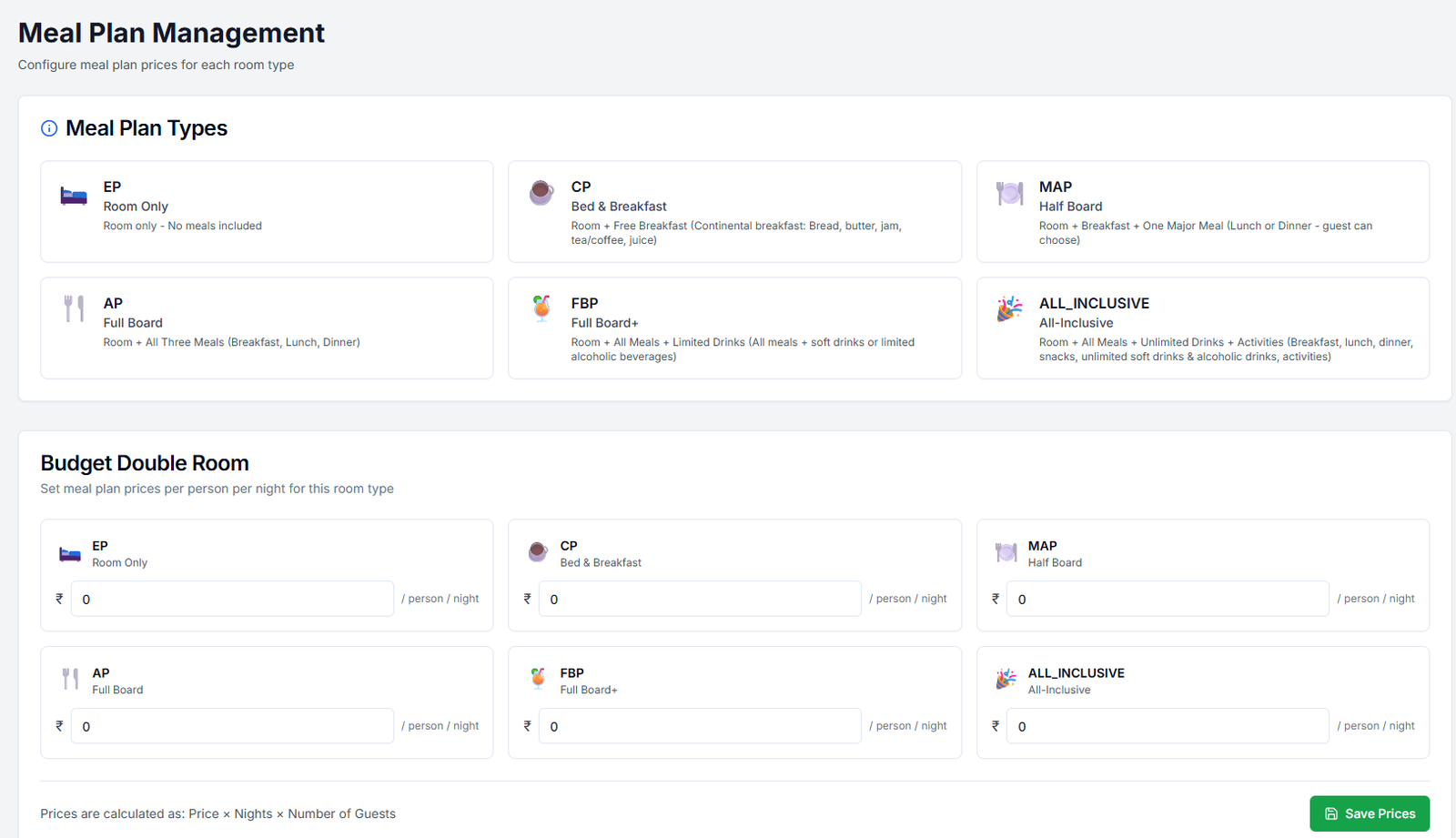Click the cocktail icon in the FBP price card

coord(538,679)
